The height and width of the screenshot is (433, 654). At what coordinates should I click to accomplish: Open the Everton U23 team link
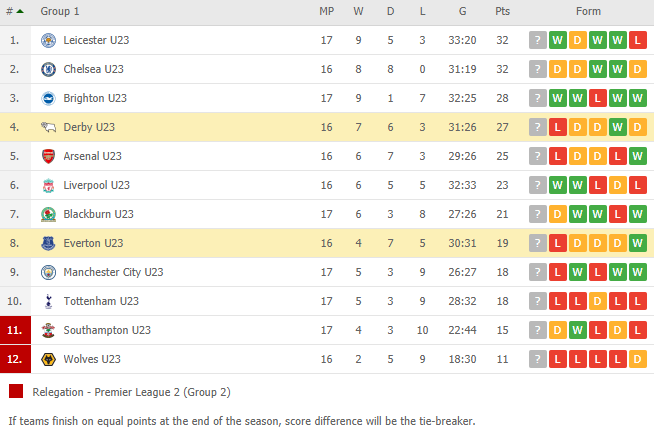point(93,243)
